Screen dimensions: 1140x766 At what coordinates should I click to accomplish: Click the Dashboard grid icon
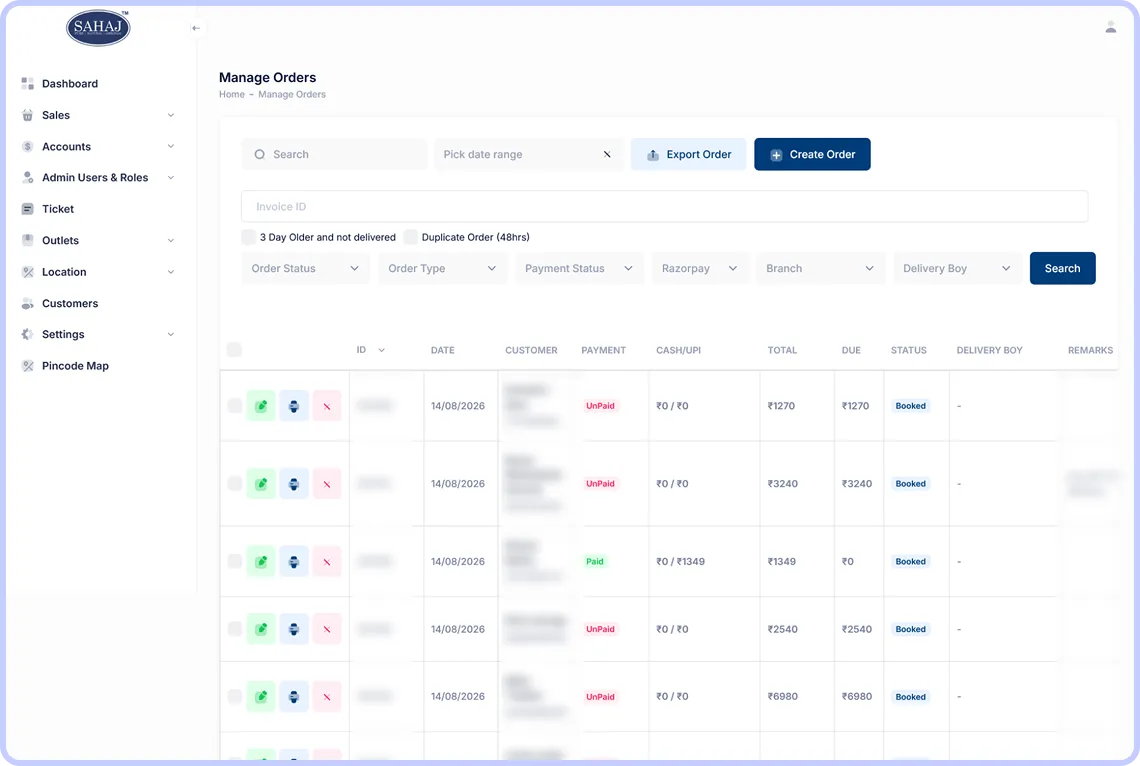pyautogui.click(x=28, y=84)
